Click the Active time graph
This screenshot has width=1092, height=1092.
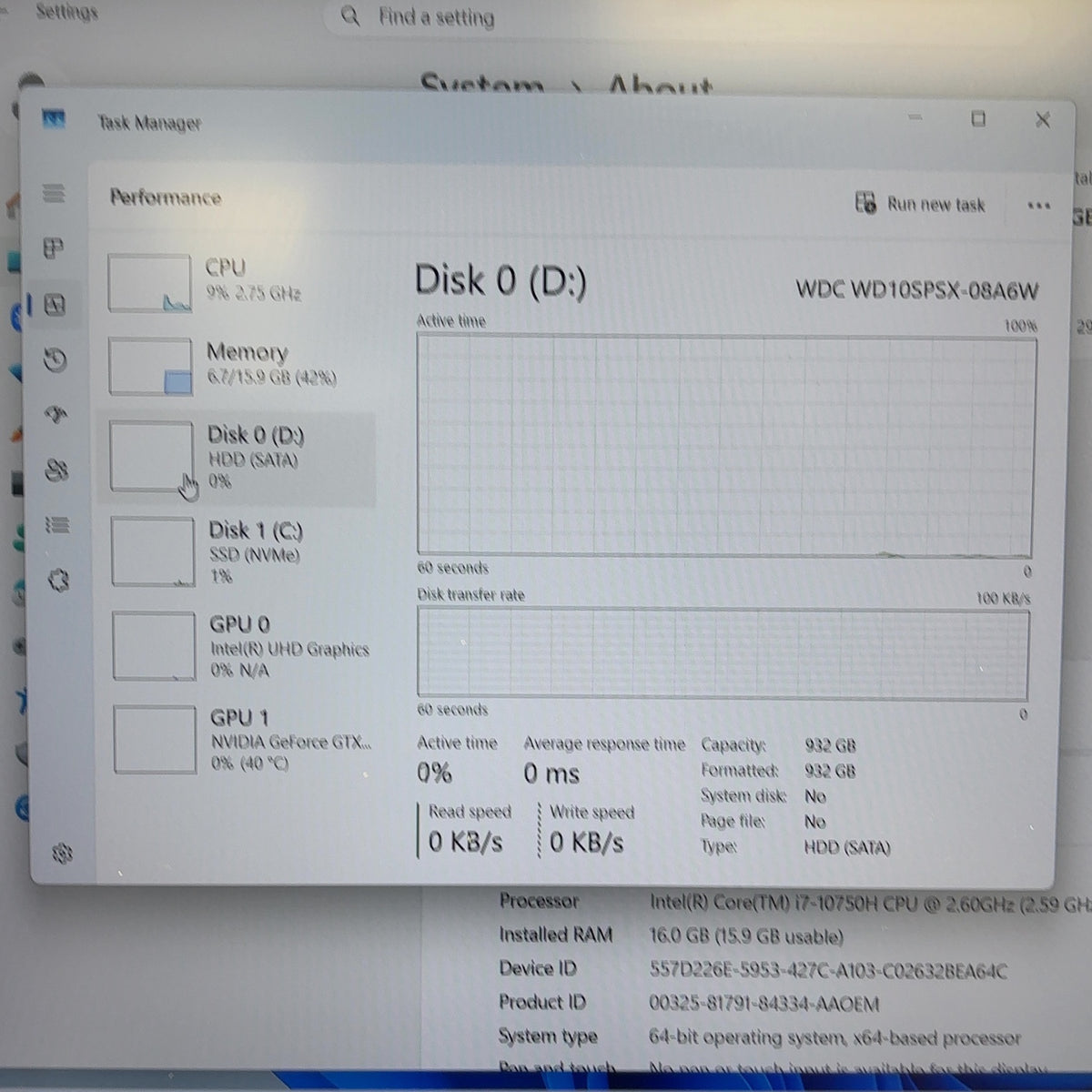[x=724, y=444]
